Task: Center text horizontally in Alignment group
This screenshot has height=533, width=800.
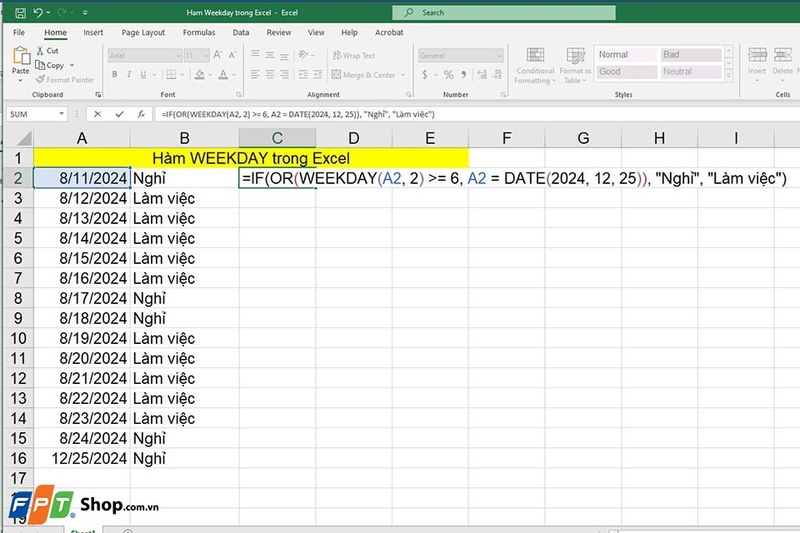Action: pos(270,75)
